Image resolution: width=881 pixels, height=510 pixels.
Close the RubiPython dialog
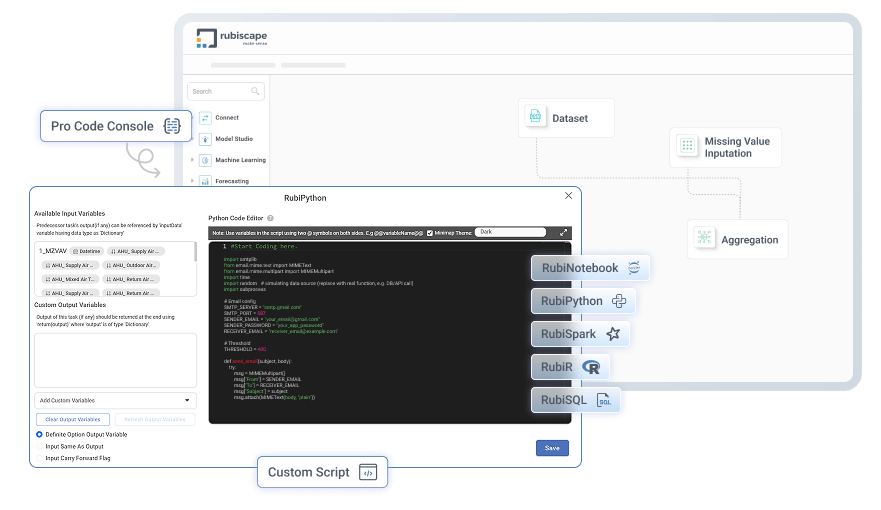pos(569,195)
